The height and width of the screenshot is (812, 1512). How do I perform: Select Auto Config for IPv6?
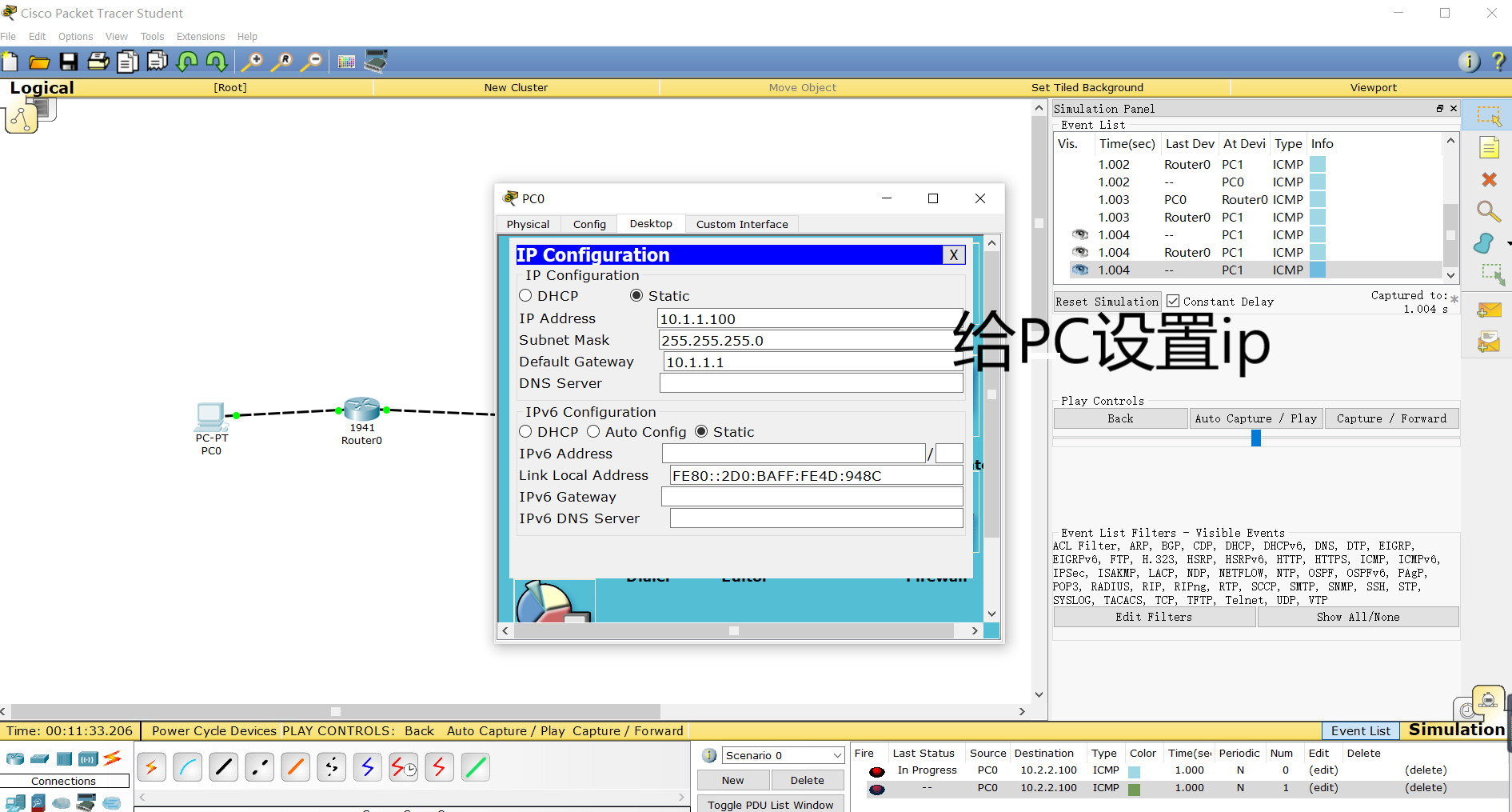pos(593,431)
